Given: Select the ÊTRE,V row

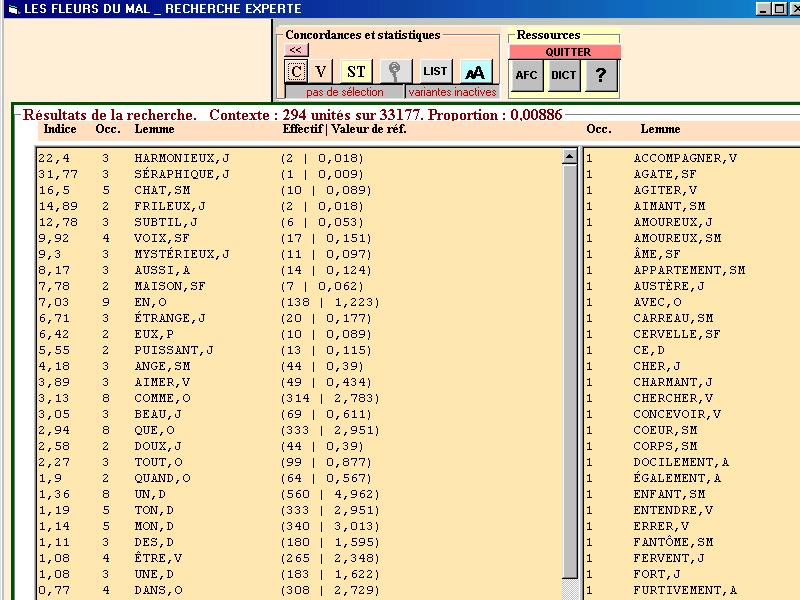Looking at the screenshot, I should (x=298, y=558).
